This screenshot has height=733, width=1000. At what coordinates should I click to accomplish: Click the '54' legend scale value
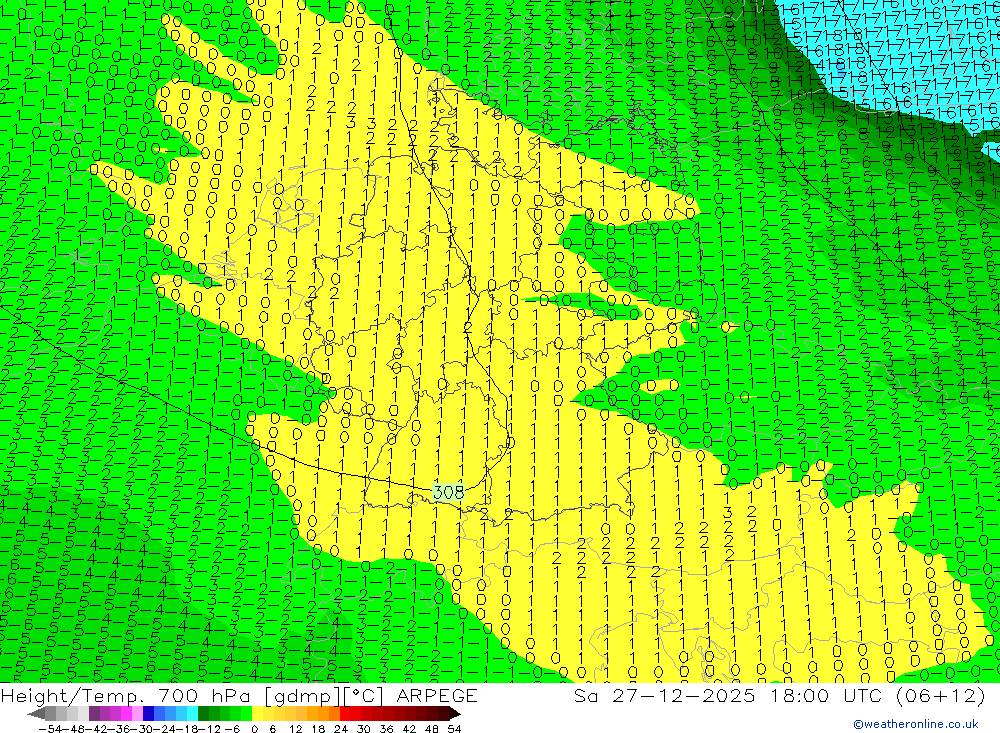click(x=454, y=729)
